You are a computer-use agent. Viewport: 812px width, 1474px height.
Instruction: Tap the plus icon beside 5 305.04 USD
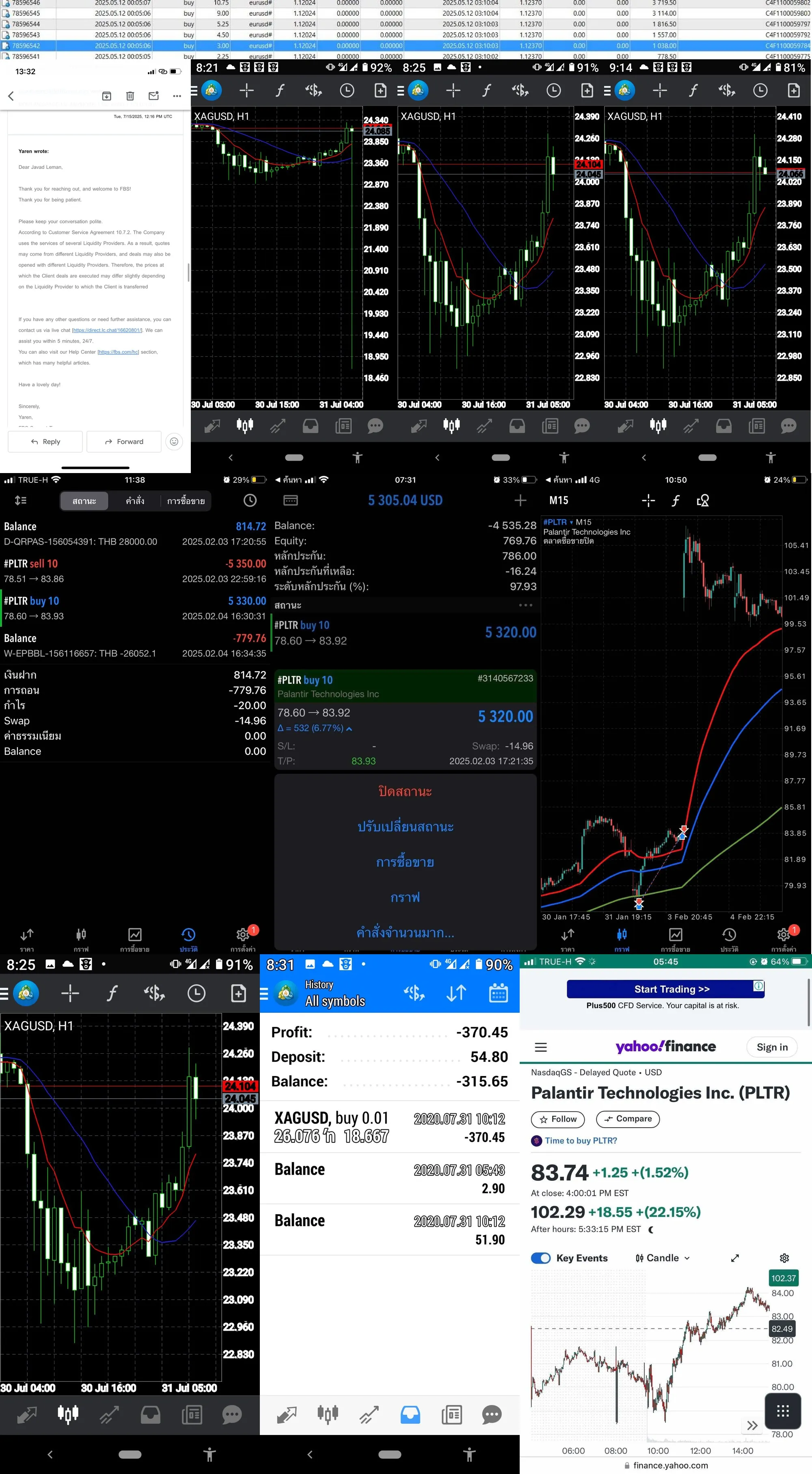[520, 501]
